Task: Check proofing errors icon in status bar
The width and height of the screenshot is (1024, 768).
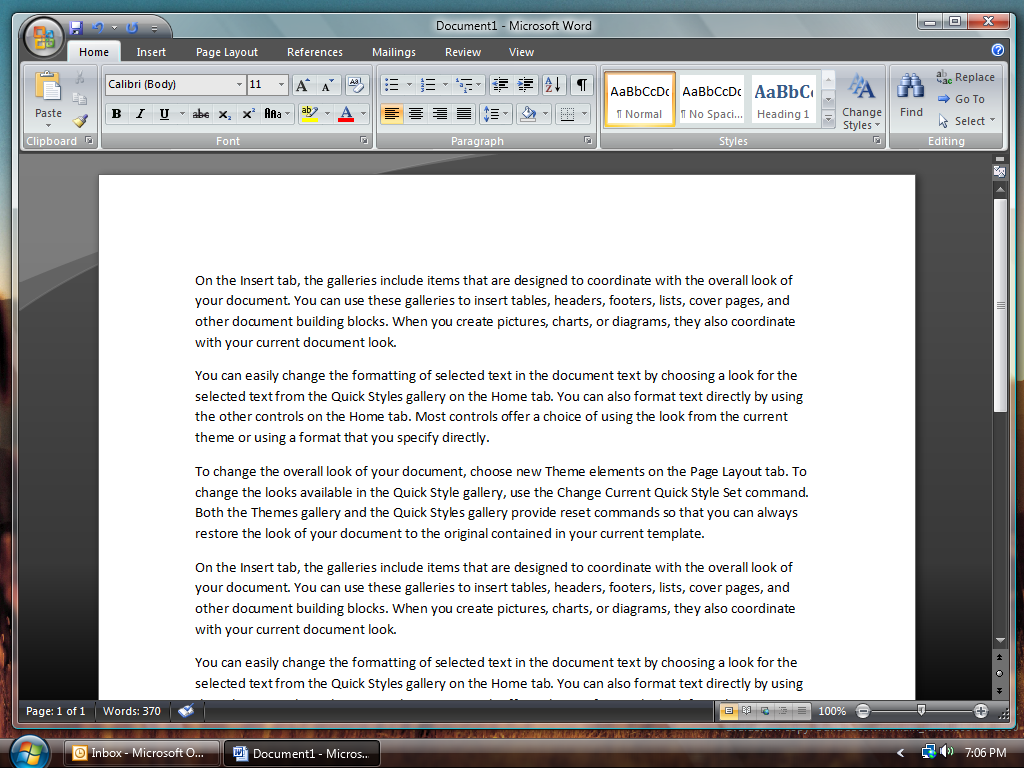Action: coord(186,711)
